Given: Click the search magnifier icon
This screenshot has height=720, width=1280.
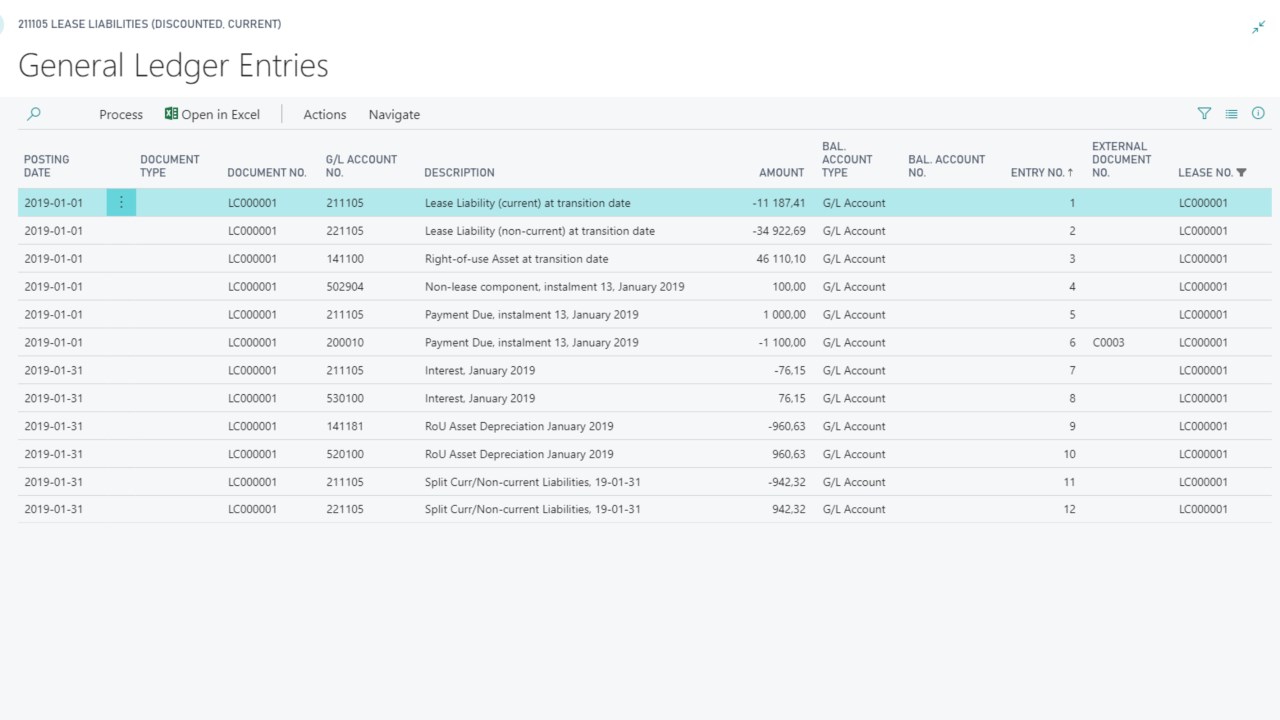Looking at the screenshot, I should pyautogui.click(x=34, y=114).
